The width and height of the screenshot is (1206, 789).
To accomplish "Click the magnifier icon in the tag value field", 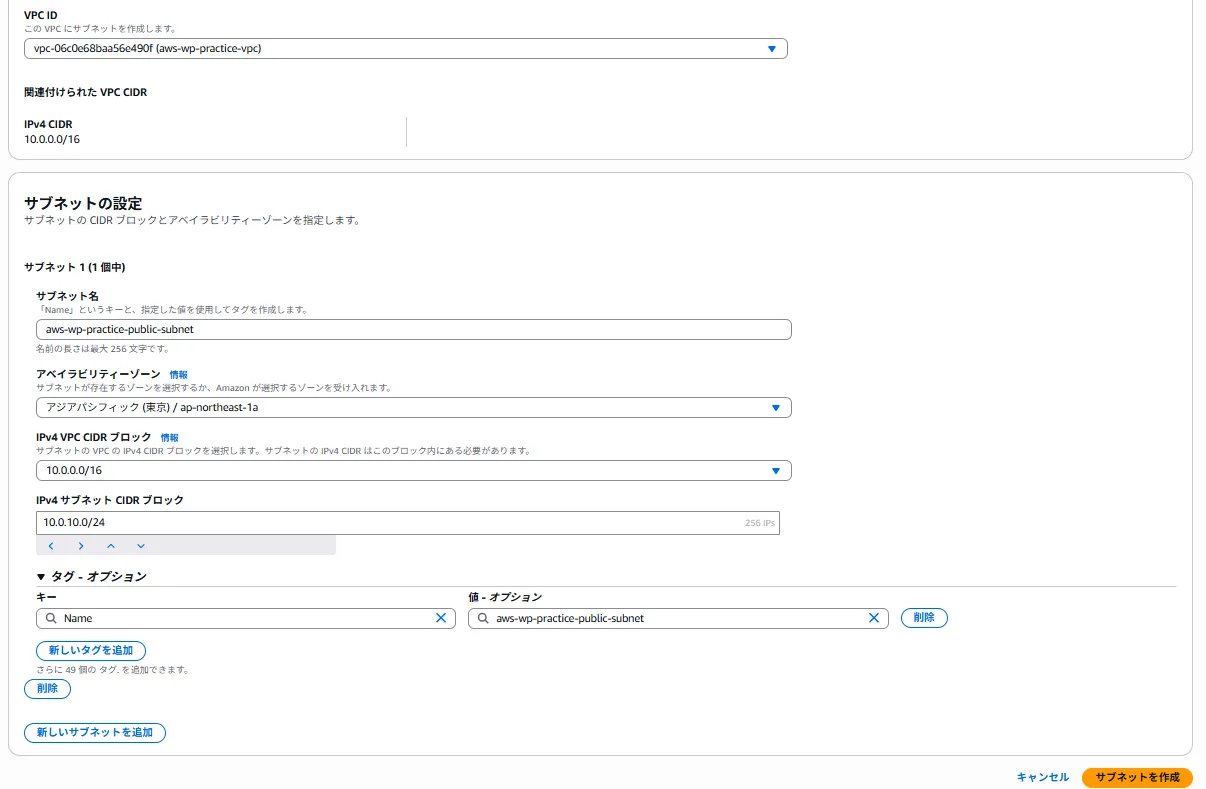I will [x=481, y=618].
